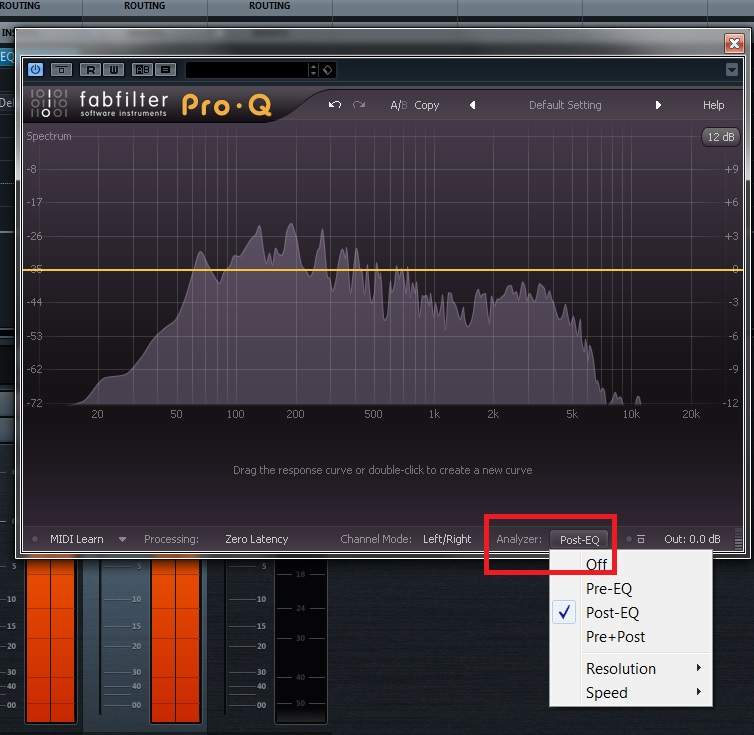Select Pre-EQ analyzer option
This screenshot has width=754, height=735.
[x=631, y=588]
